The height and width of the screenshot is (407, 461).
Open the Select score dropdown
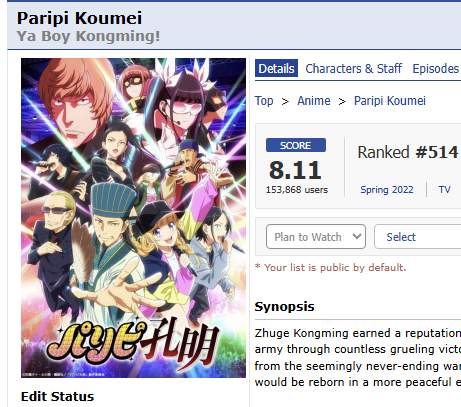[x=417, y=237]
